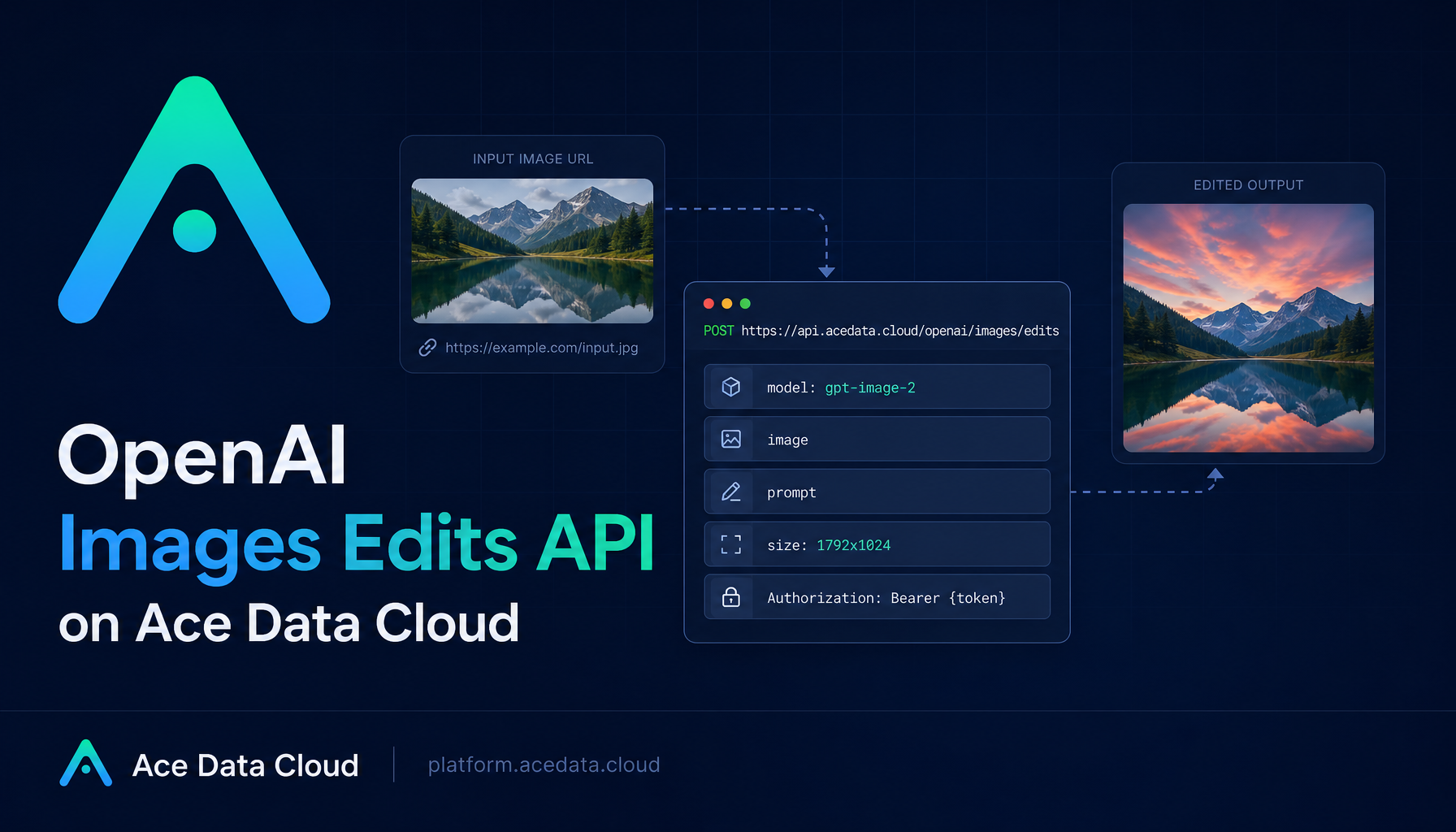Screen dimensions: 1456x832
Task: Select the prompt parameter field
Action: [877, 492]
